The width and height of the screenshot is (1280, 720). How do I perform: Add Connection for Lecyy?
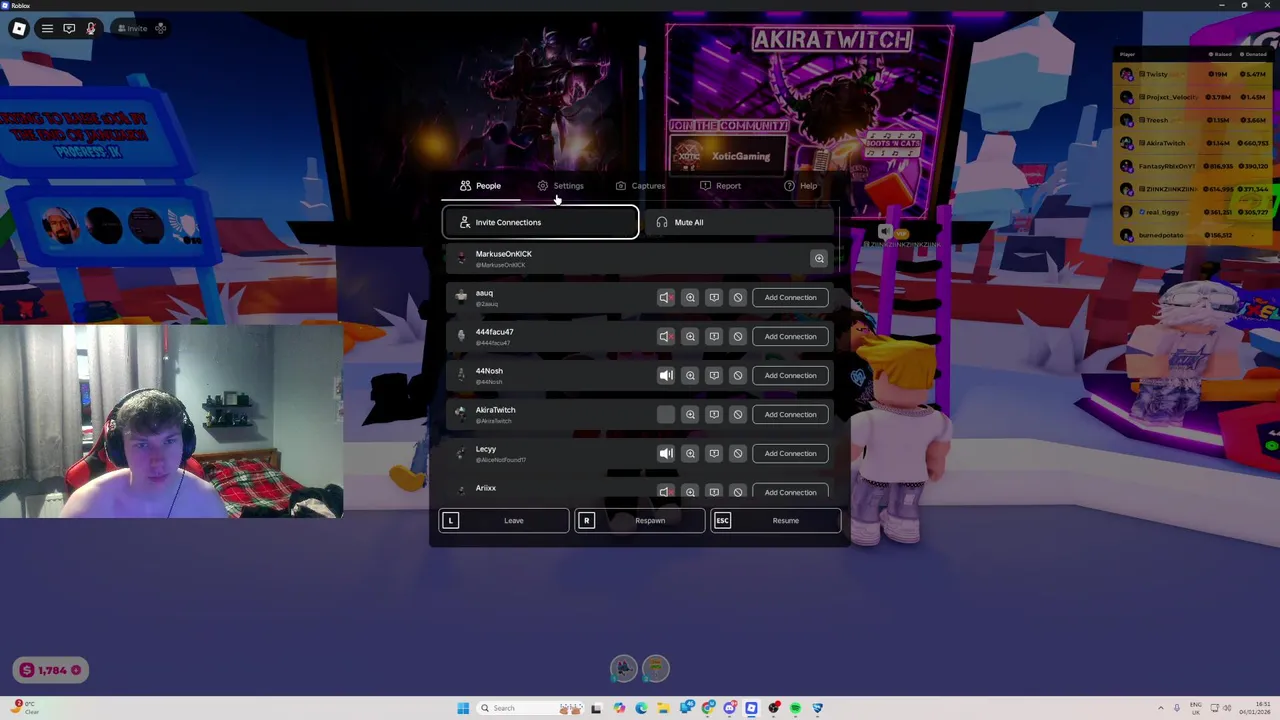(790, 453)
